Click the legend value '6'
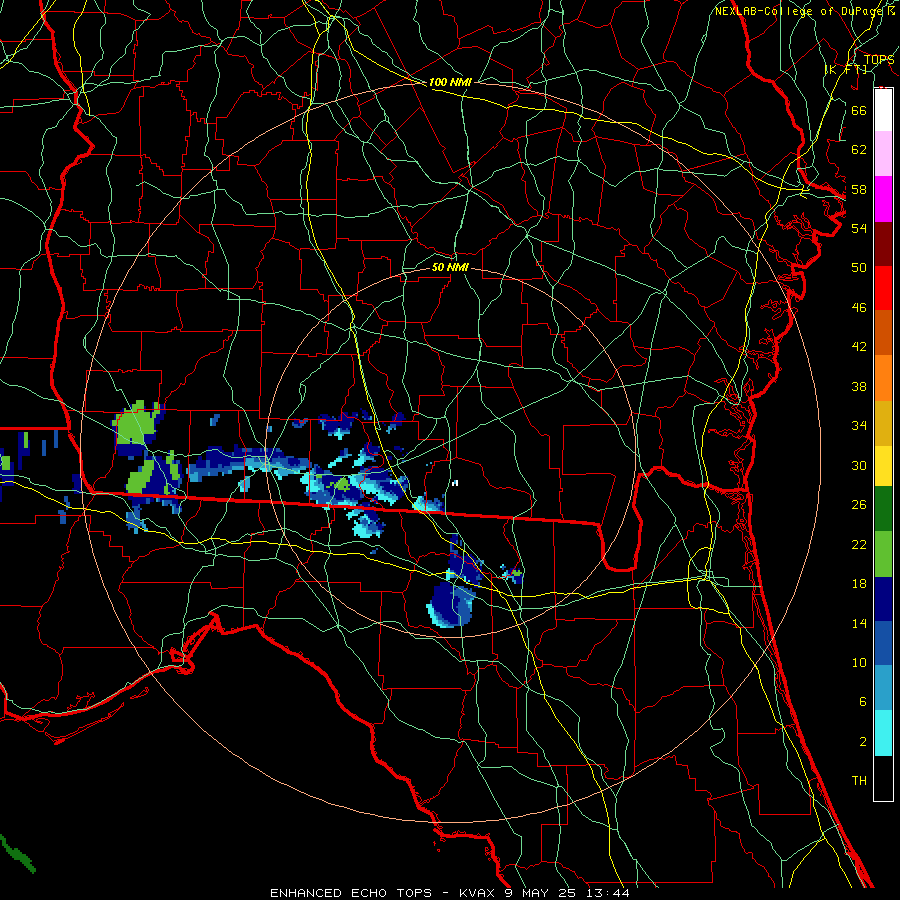Viewport: 900px width, 900px height. point(862,702)
